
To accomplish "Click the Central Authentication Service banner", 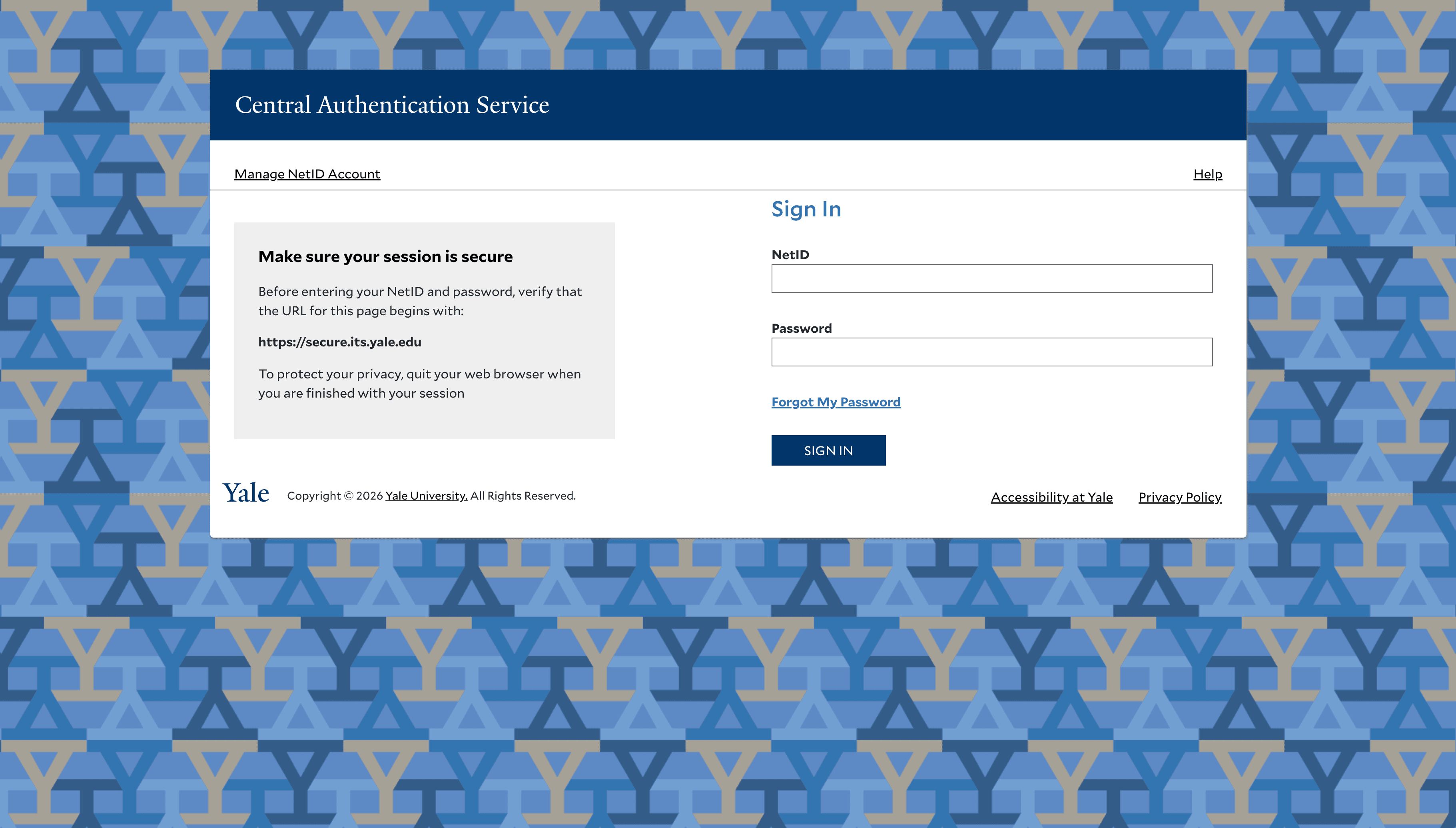I will pyautogui.click(x=392, y=104).
